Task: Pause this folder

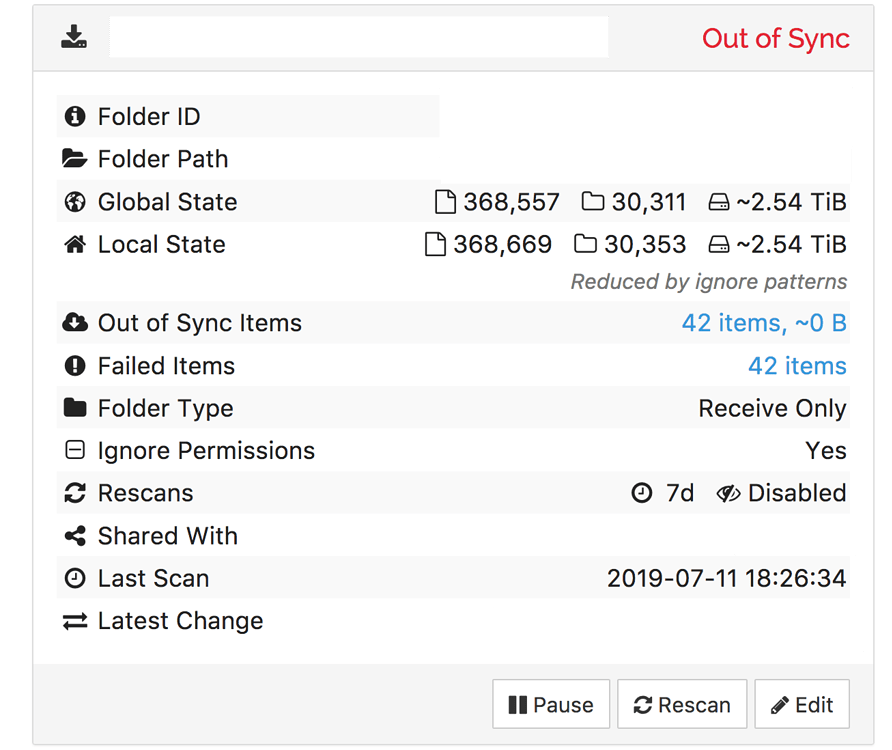Action: [x=551, y=704]
